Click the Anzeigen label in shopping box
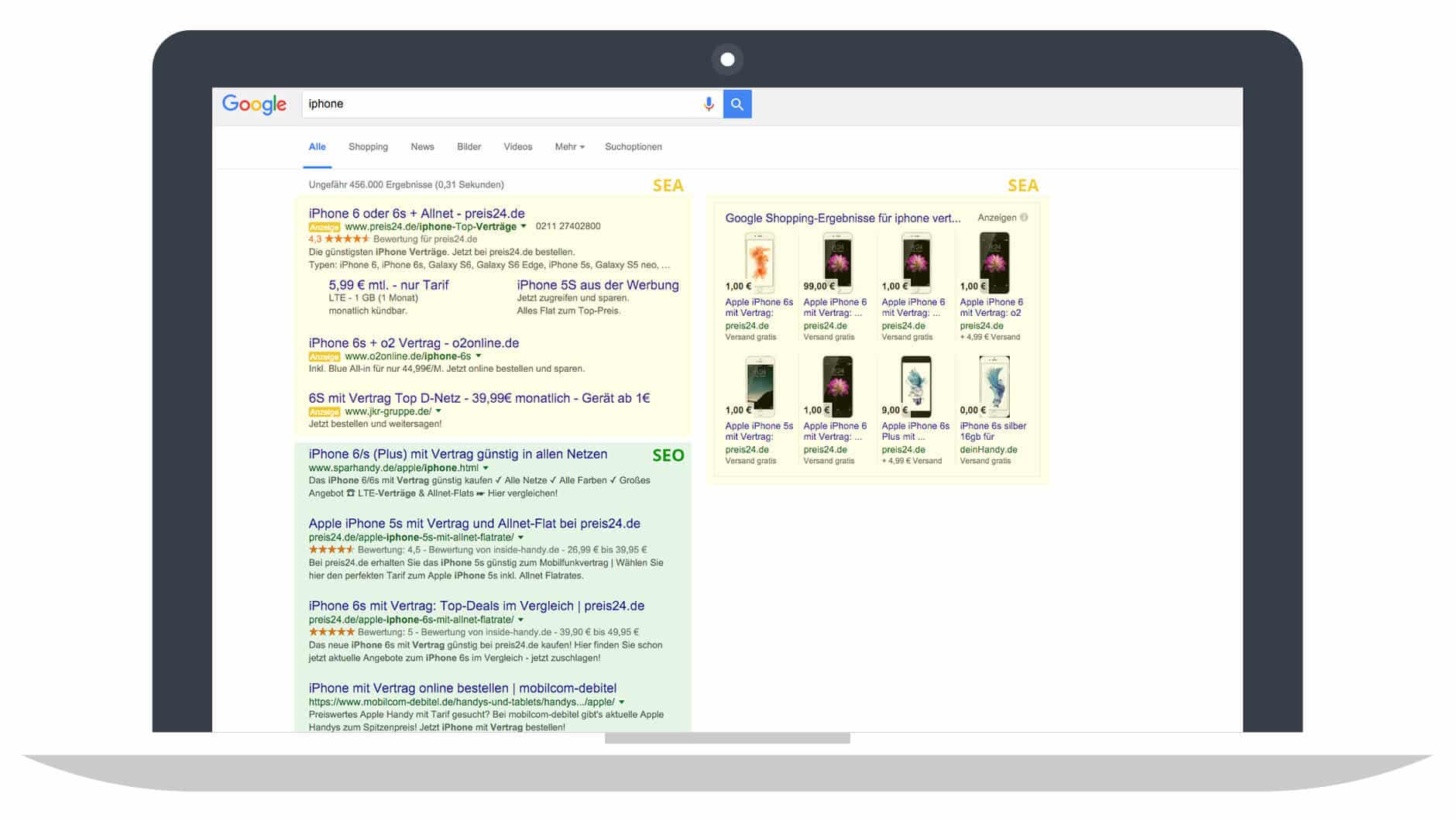Image resolution: width=1456 pixels, height=821 pixels. [x=997, y=218]
